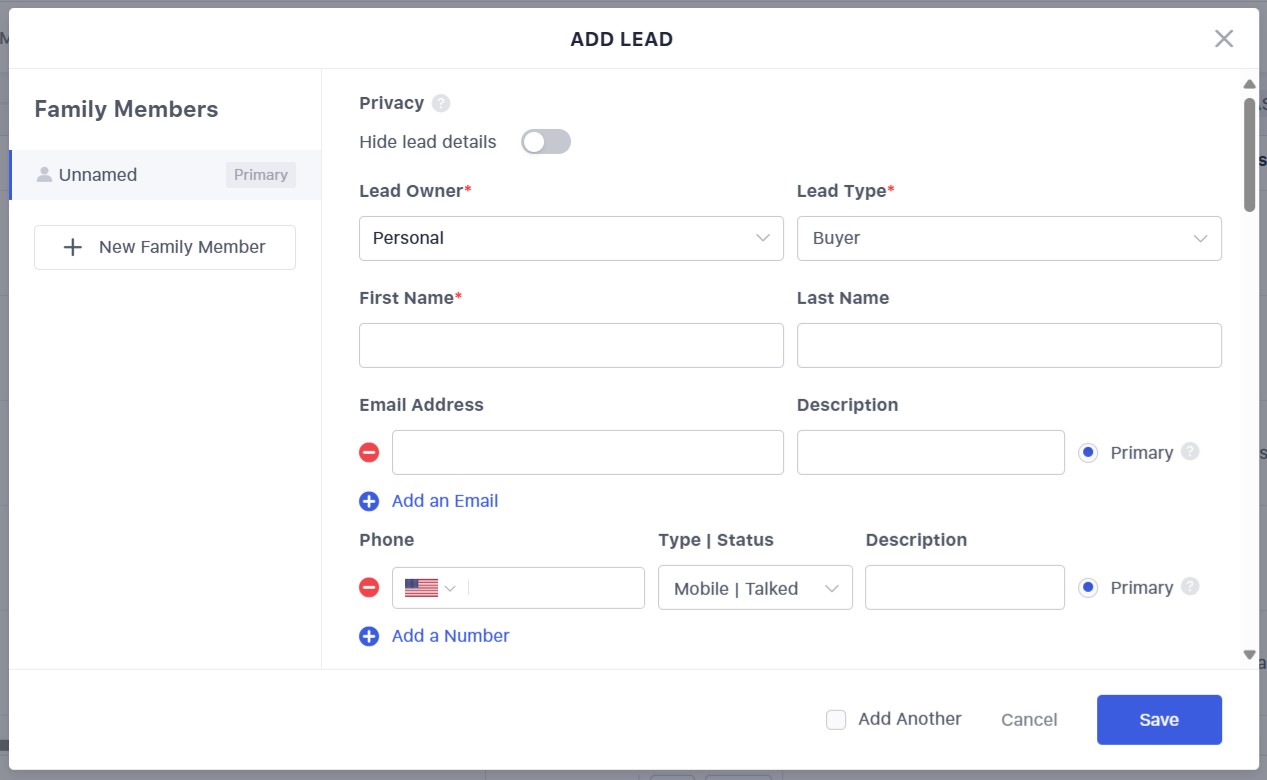Expand the Lead Type dropdown showing Buyer

pyautogui.click(x=1008, y=238)
